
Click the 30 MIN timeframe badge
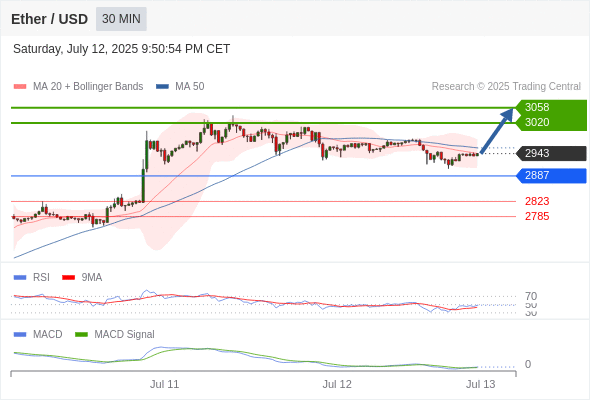121,19
